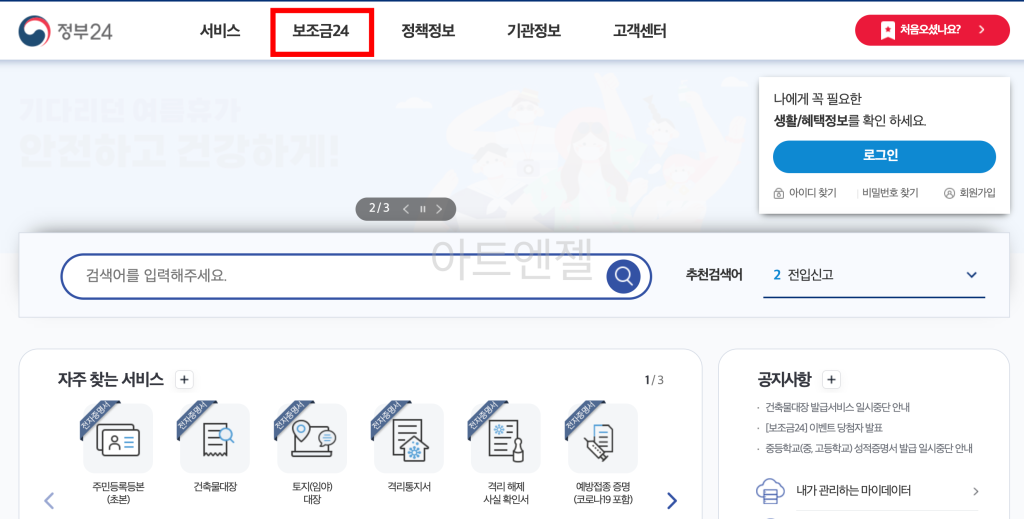Go to next banner slide
The image size is (1024, 519).
(x=439, y=209)
